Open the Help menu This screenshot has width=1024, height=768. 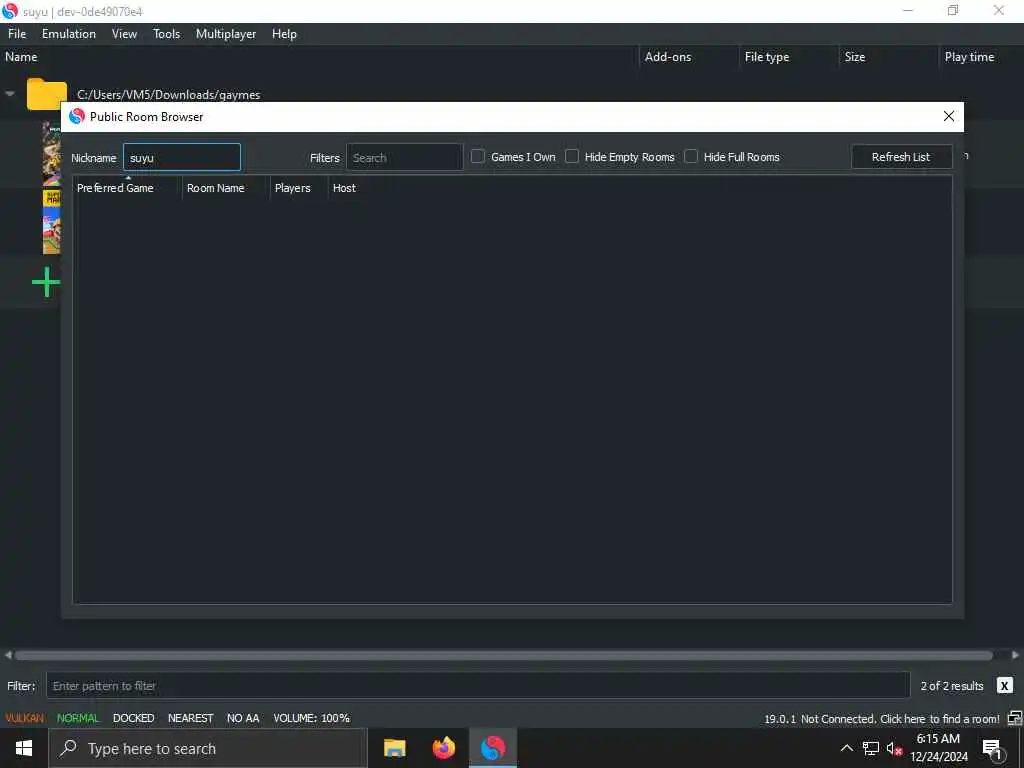click(284, 34)
